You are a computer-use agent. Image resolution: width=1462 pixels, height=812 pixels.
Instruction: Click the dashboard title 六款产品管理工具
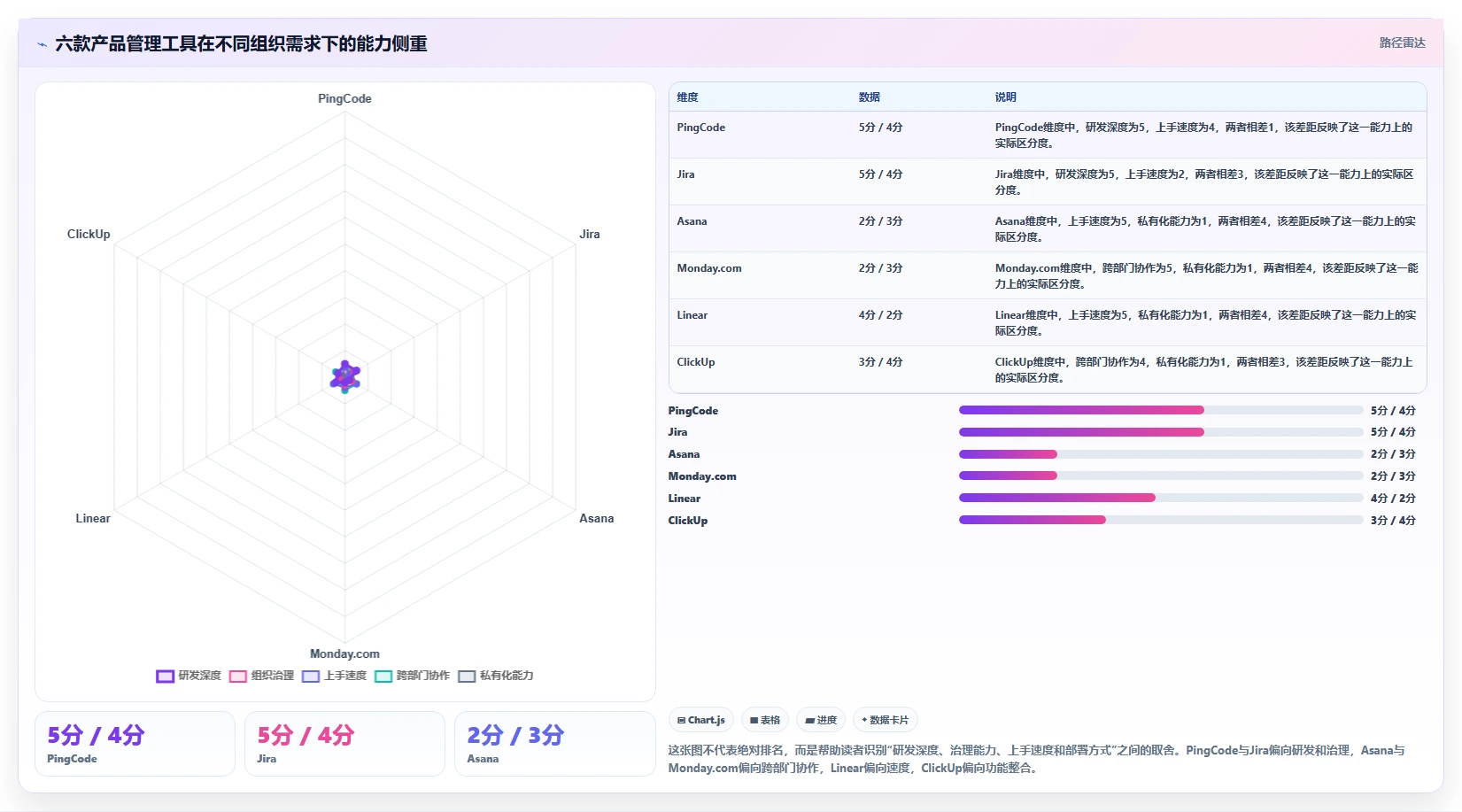241,44
